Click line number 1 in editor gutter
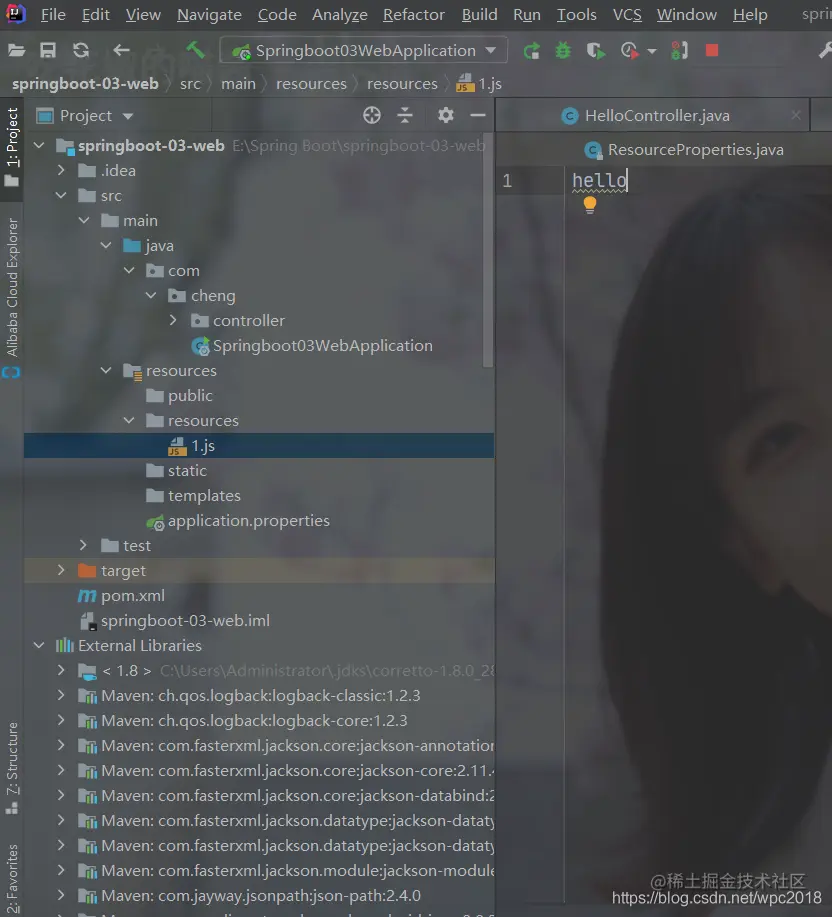Image resolution: width=832 pixels, height=917 pixels. pyautogui.click(x=507, y=181)
